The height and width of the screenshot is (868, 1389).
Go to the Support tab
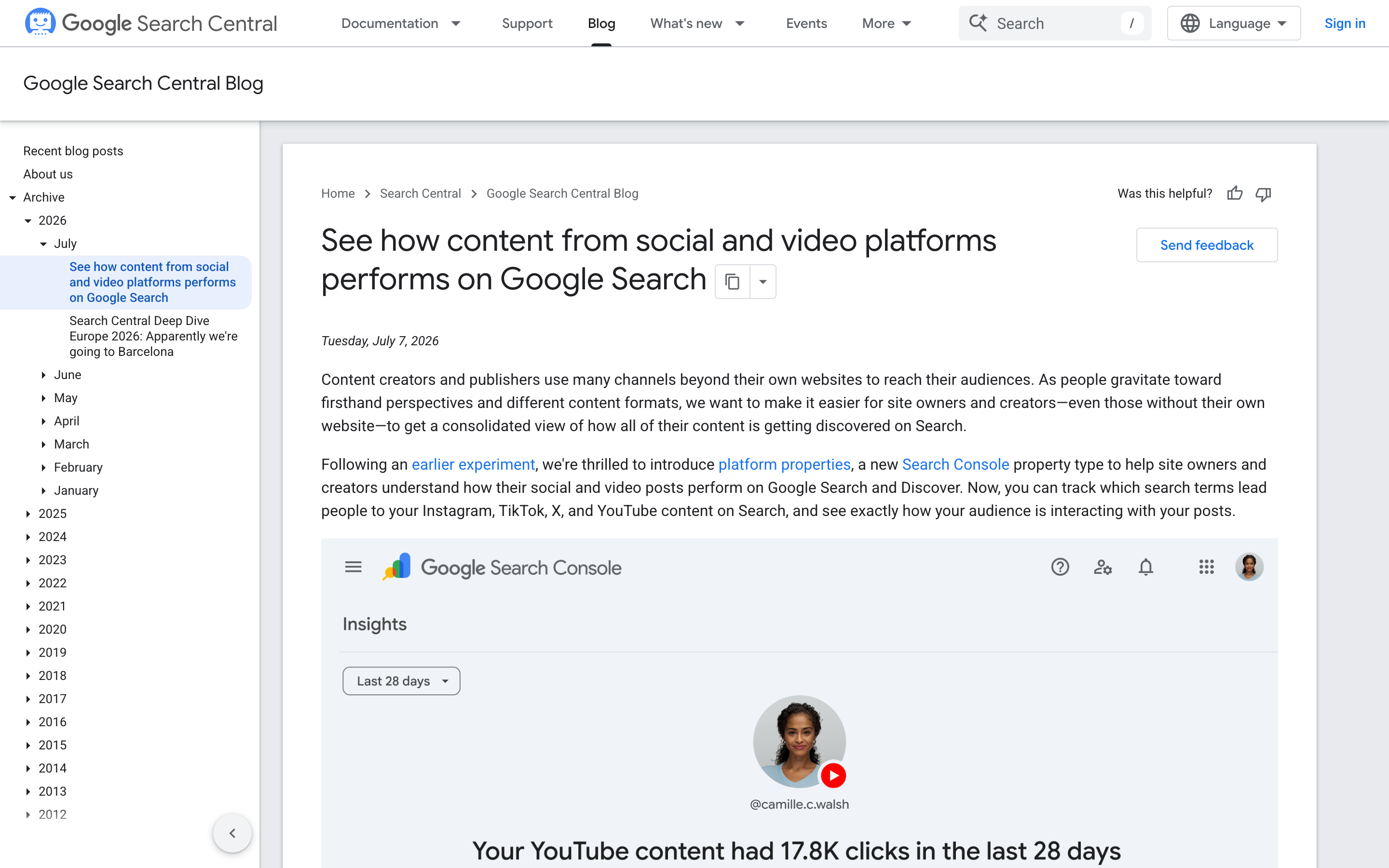(x=527, y=23)
